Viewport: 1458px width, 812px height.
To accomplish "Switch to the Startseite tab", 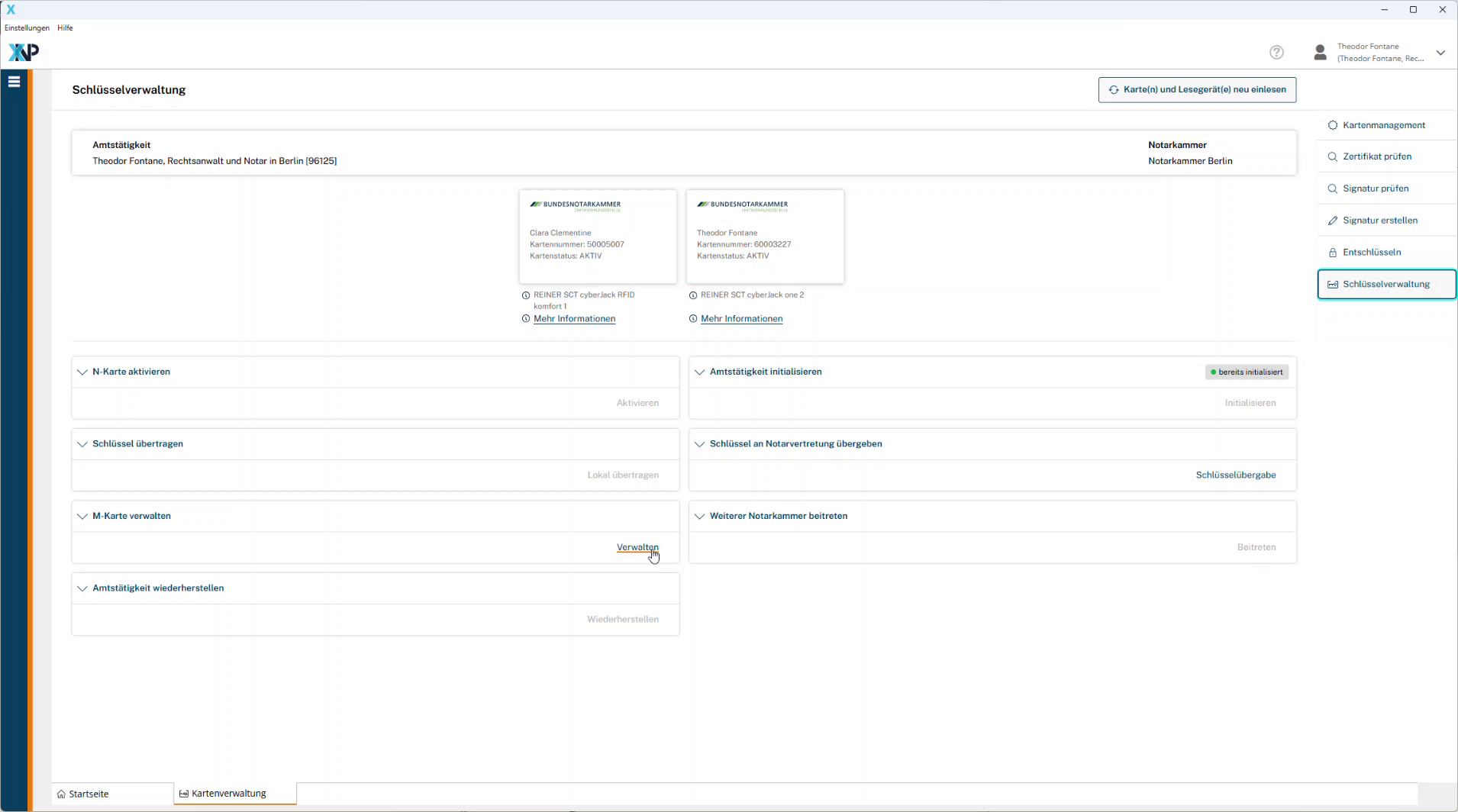I will pos(88,794).
